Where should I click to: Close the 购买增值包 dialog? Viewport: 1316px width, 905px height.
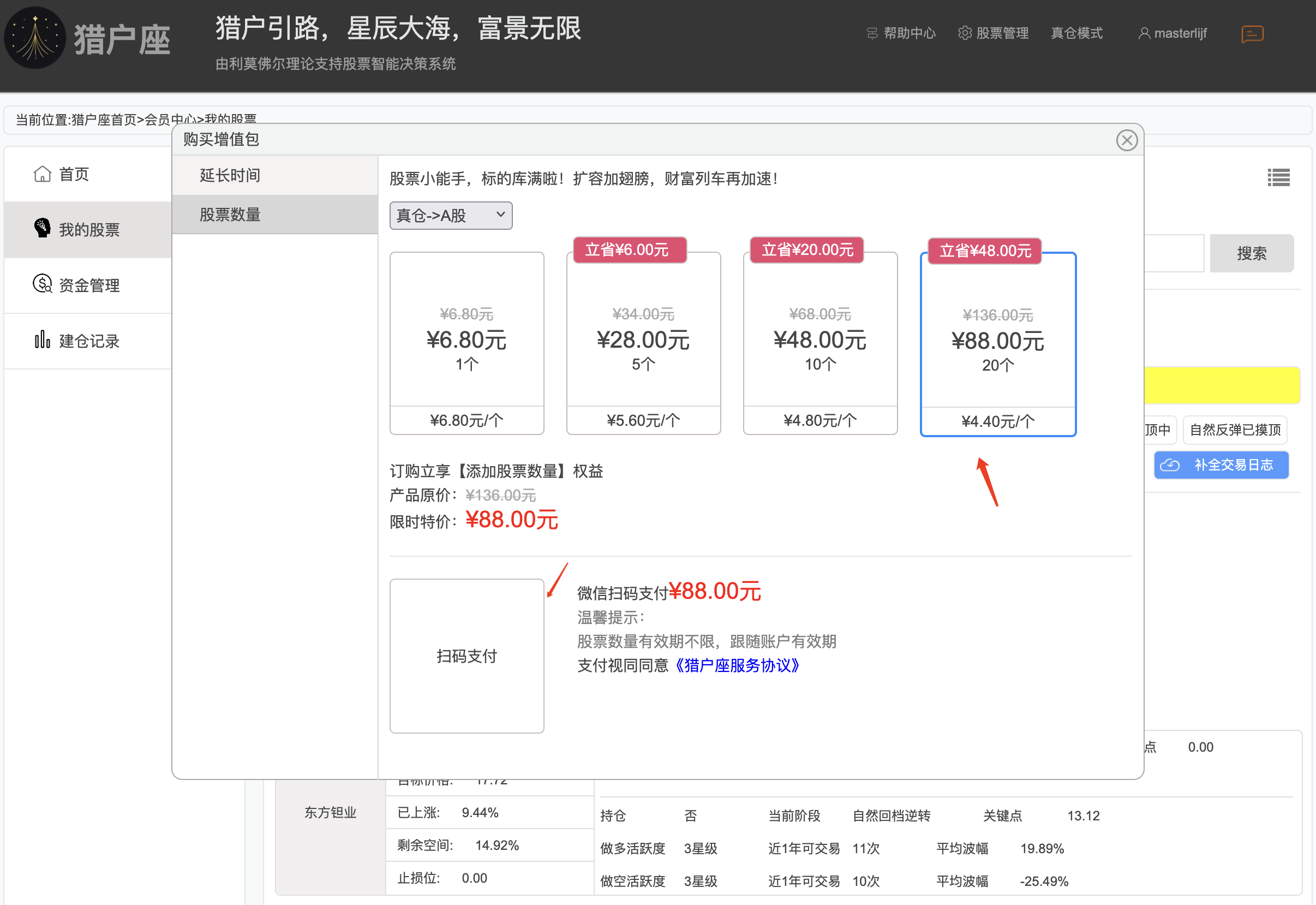point(1127,140)
